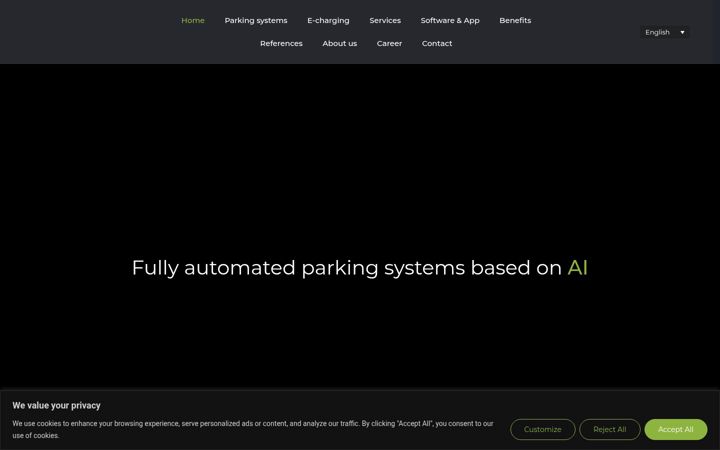Select Services in the navigation
Image resolution: width=720 pixels, height=450 pixels.
(385, 20)
